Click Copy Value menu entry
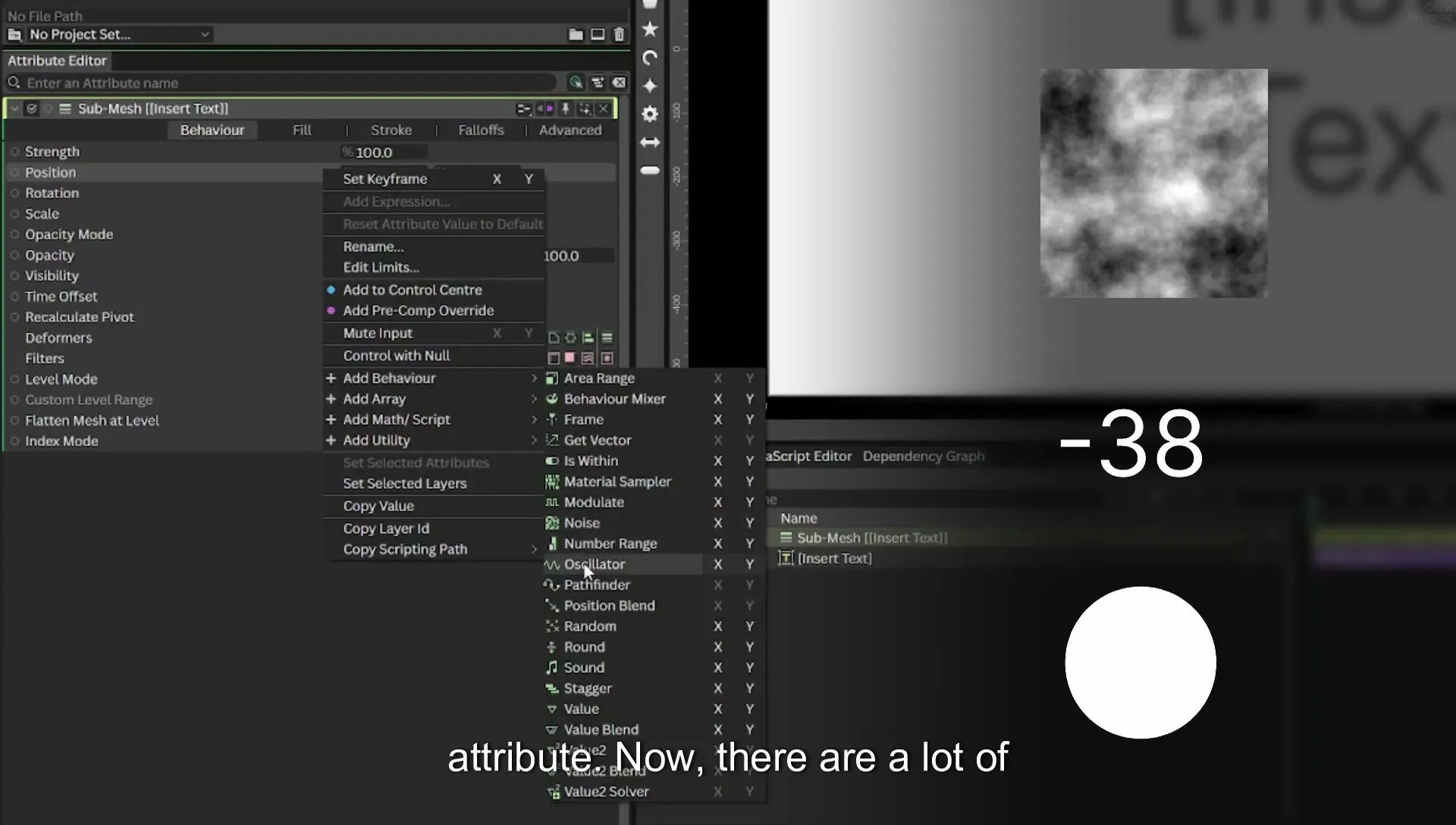The height and width of the screenshot is (825, 1456). pyautogui.click(x=378, y=506)
